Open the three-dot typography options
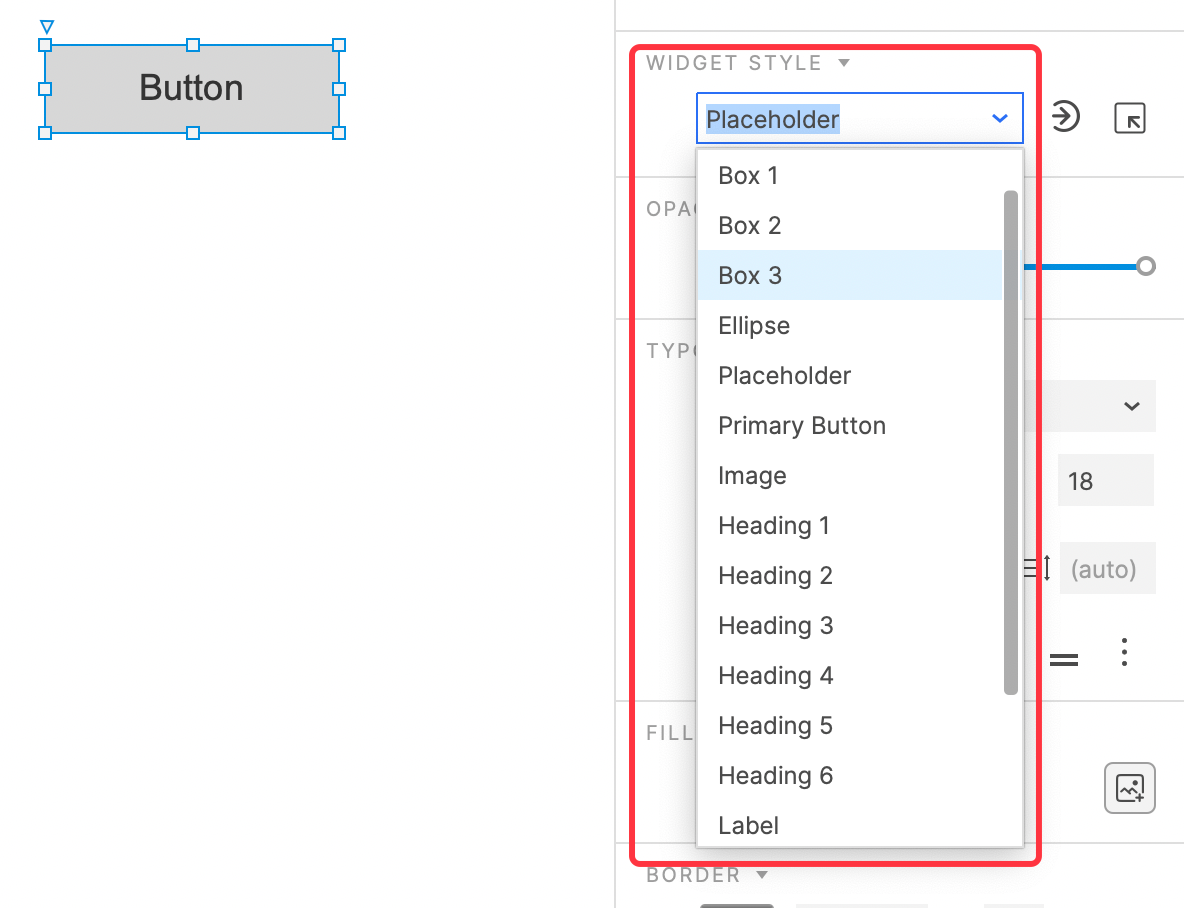The image size is (1184, 908). coord(1124,652)
